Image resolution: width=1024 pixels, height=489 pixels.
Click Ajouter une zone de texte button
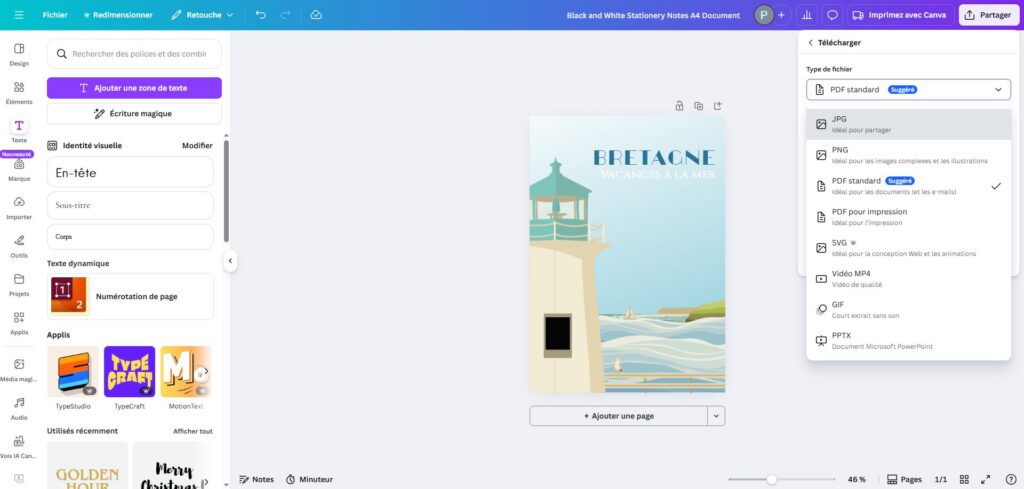(134, 88)
